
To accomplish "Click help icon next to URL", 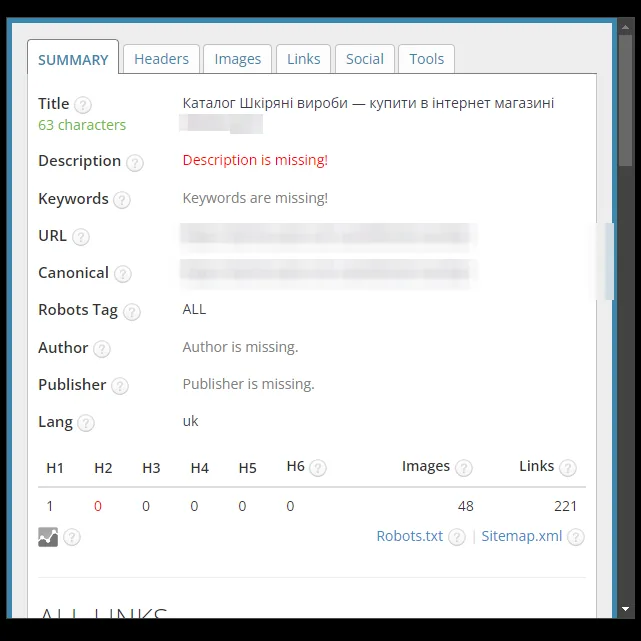I will [81, 237].
